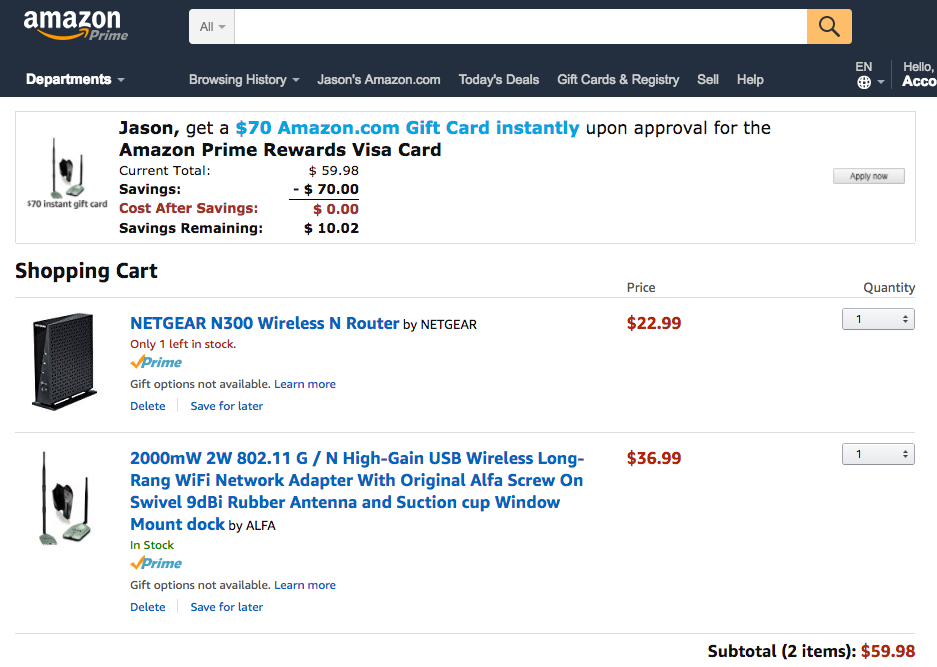Click Prime badge under ALFA adapter
This screenshot has width=937, height=667.
coord(156,563)
